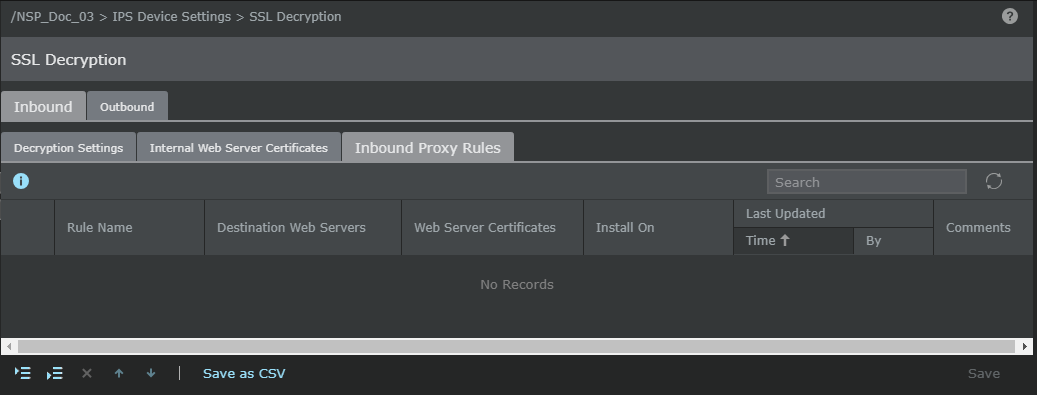Click Save as CSV link
Screen dimensions: 1037x395
(x=244, y=374)
